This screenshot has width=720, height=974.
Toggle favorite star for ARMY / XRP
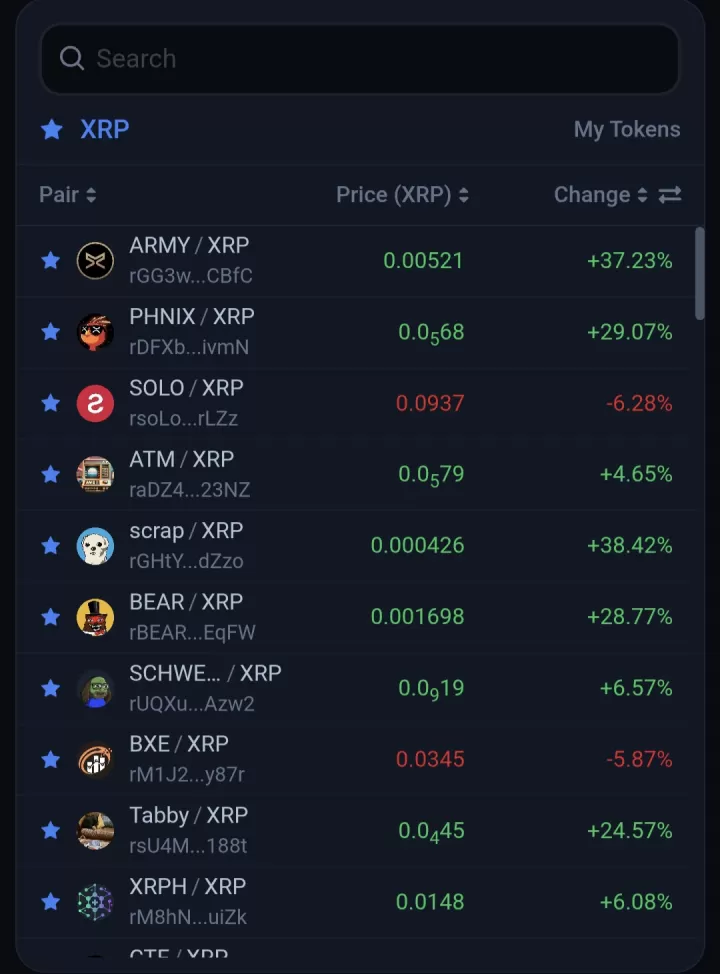(x=50, y=261)
